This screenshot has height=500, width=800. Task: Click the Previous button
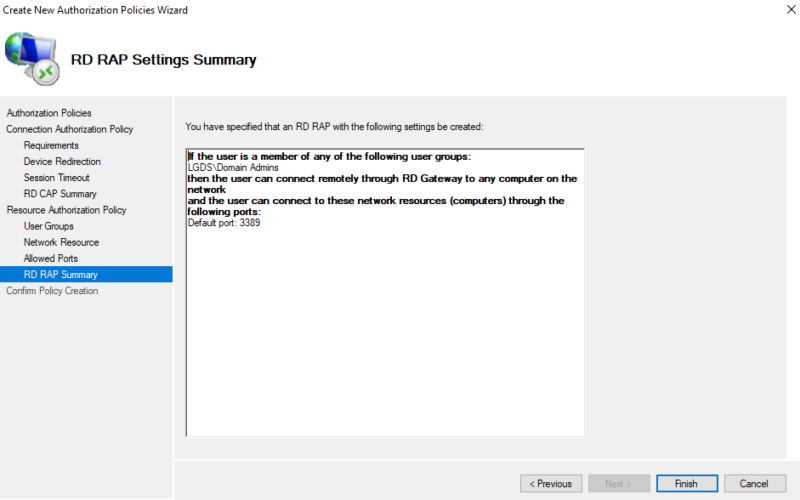[x=551, y=484]
